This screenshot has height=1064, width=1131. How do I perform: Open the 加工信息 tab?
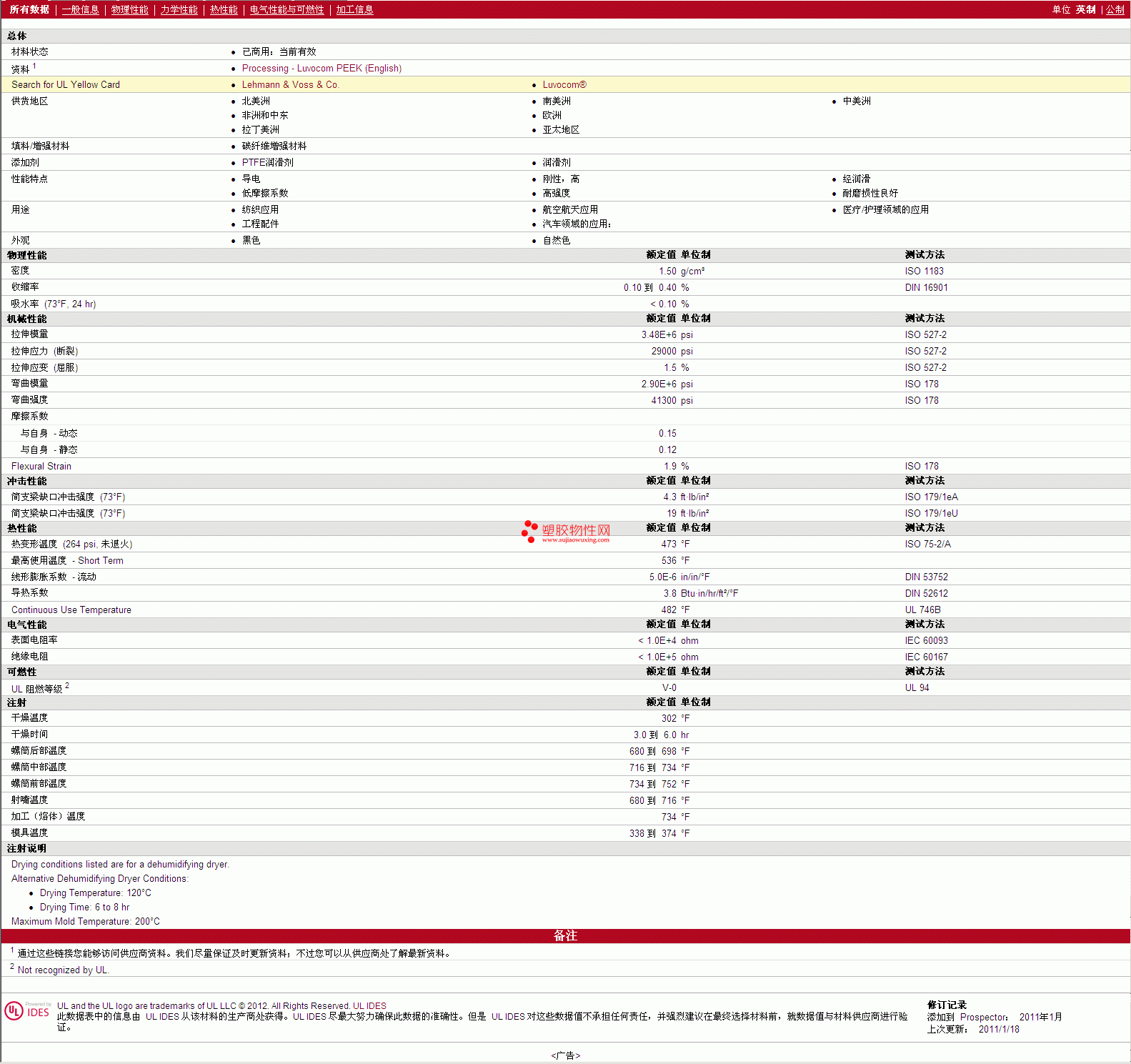tap(354, 9)
